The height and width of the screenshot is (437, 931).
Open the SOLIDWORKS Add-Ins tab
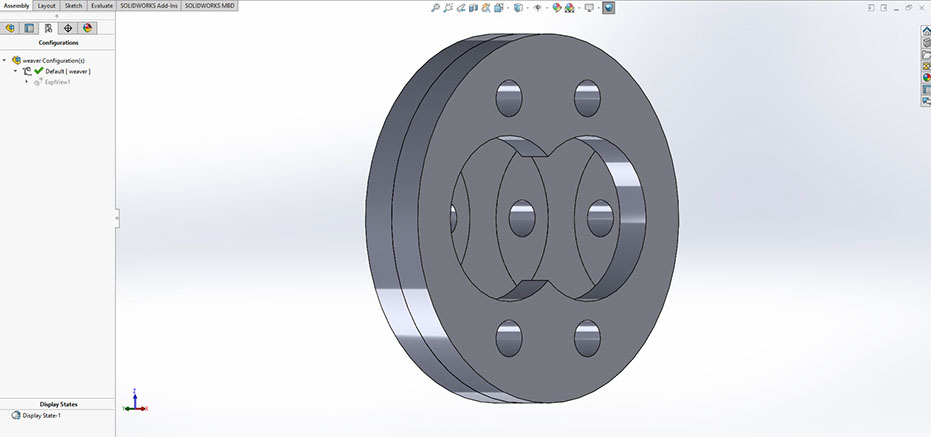(x=150, y=6)
